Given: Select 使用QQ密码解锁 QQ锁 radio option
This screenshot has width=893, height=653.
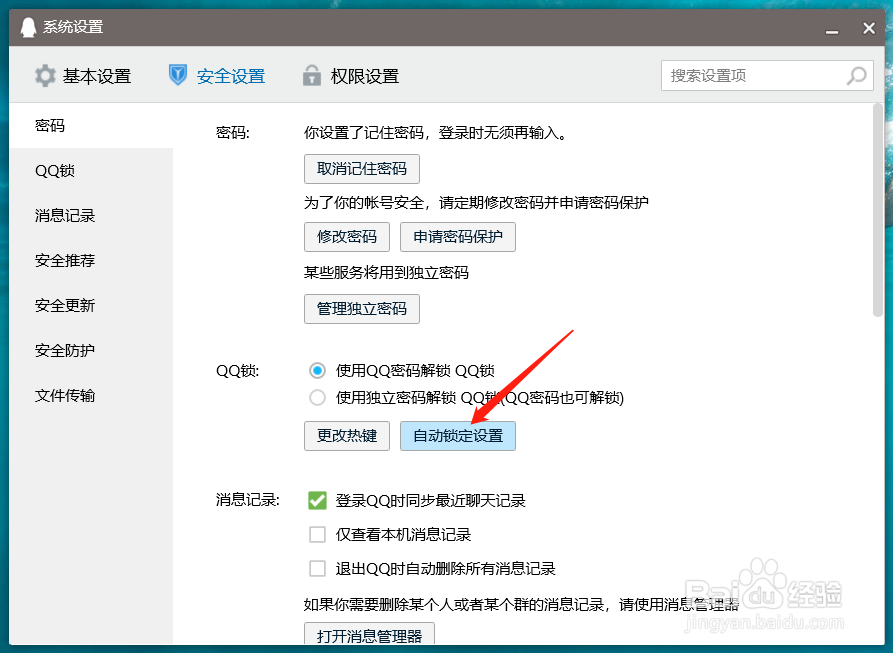Looking at the screenshot, I should (317, 371).
